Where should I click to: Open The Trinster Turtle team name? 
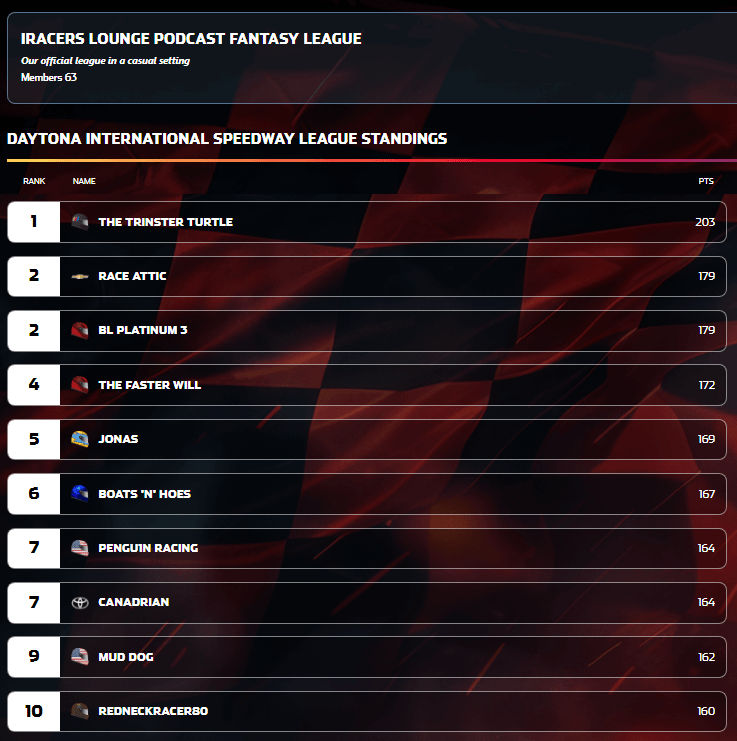pyautogui.click(x=165, y=222)
